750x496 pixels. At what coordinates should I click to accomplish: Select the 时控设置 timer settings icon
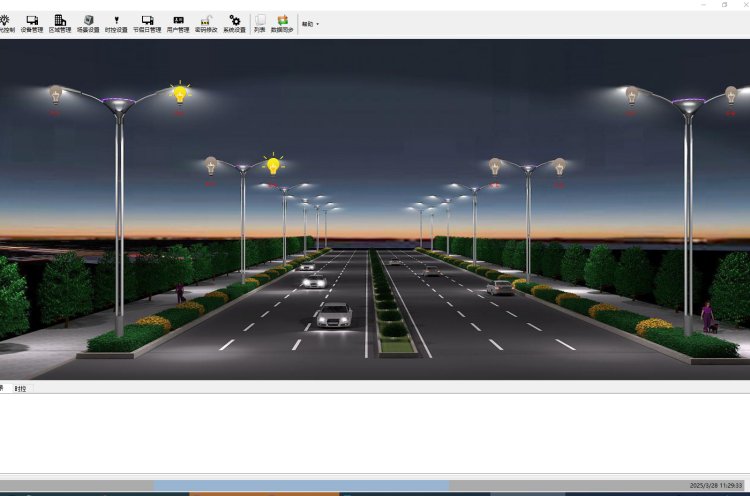tap(117, 23)
